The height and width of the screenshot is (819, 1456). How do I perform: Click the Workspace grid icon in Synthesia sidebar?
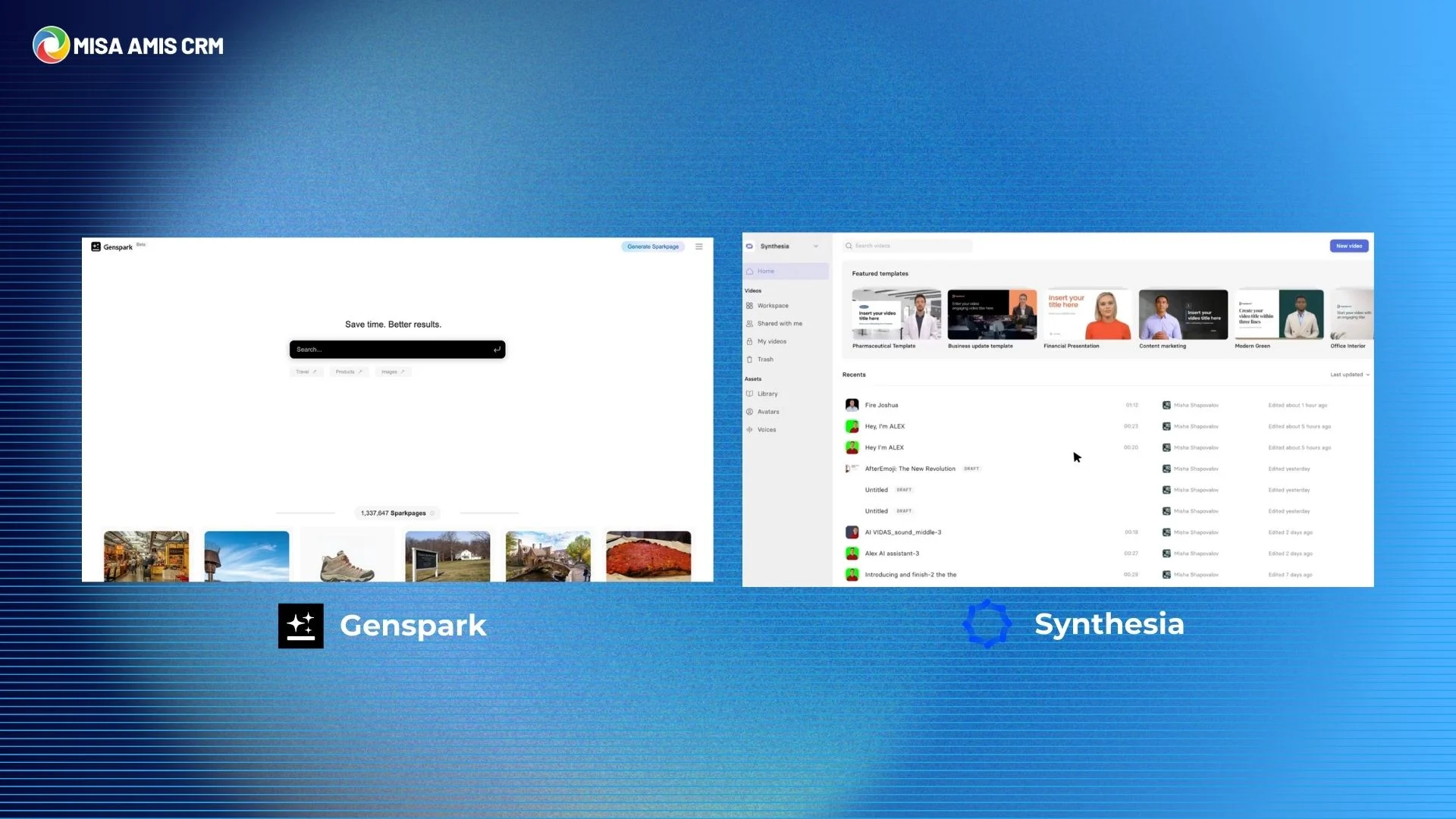pyautogui.click(x=749, y=306)
